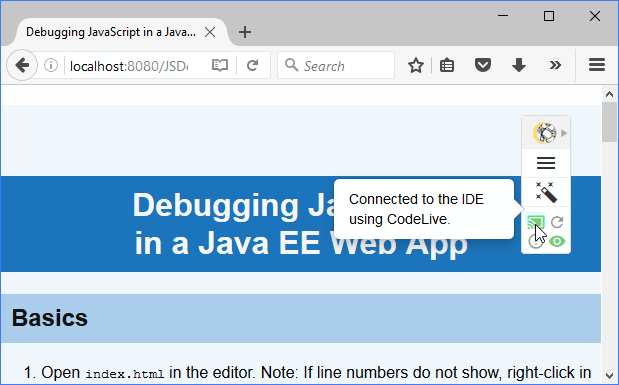The height and width of the screenshot is (385, 619).
Task: Open Reader View from address bar
Action: (x=219, y=65)
